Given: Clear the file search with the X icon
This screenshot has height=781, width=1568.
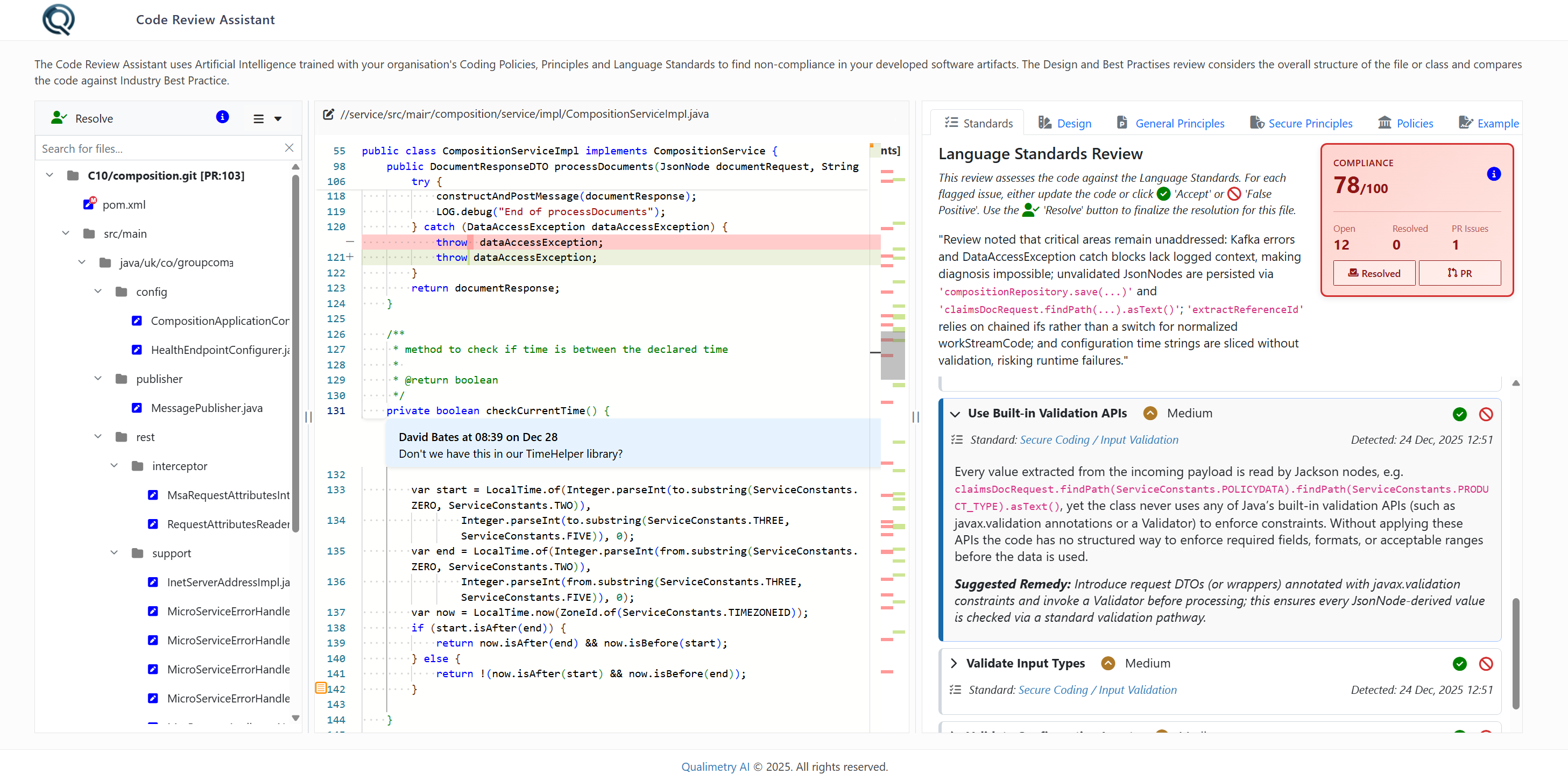Looking at the screenshot, I should (x=288, y=148).
